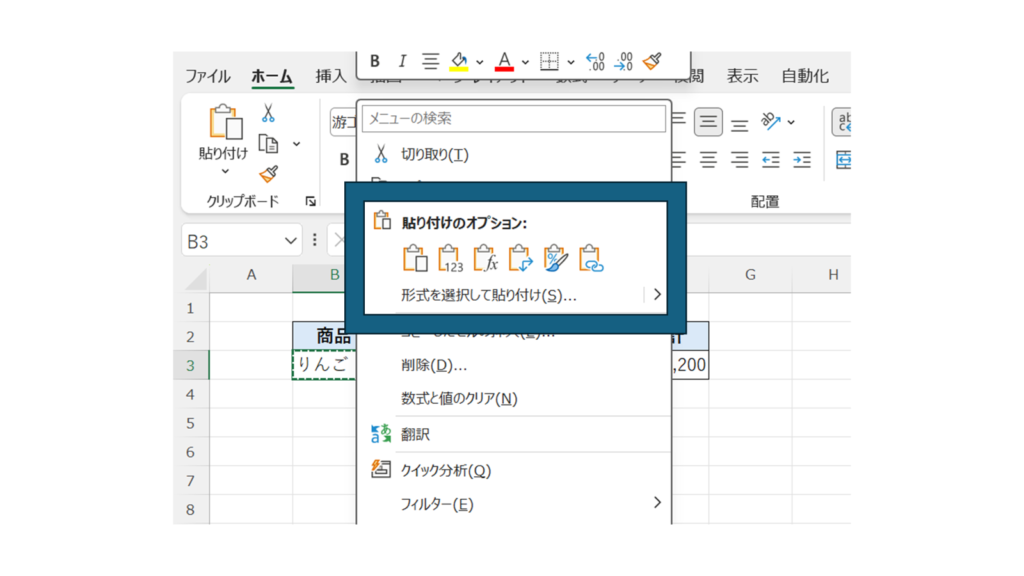Click the Paste Values (123) clipboard icon
The image size is (1024, 576).
(x=450, y=260)
